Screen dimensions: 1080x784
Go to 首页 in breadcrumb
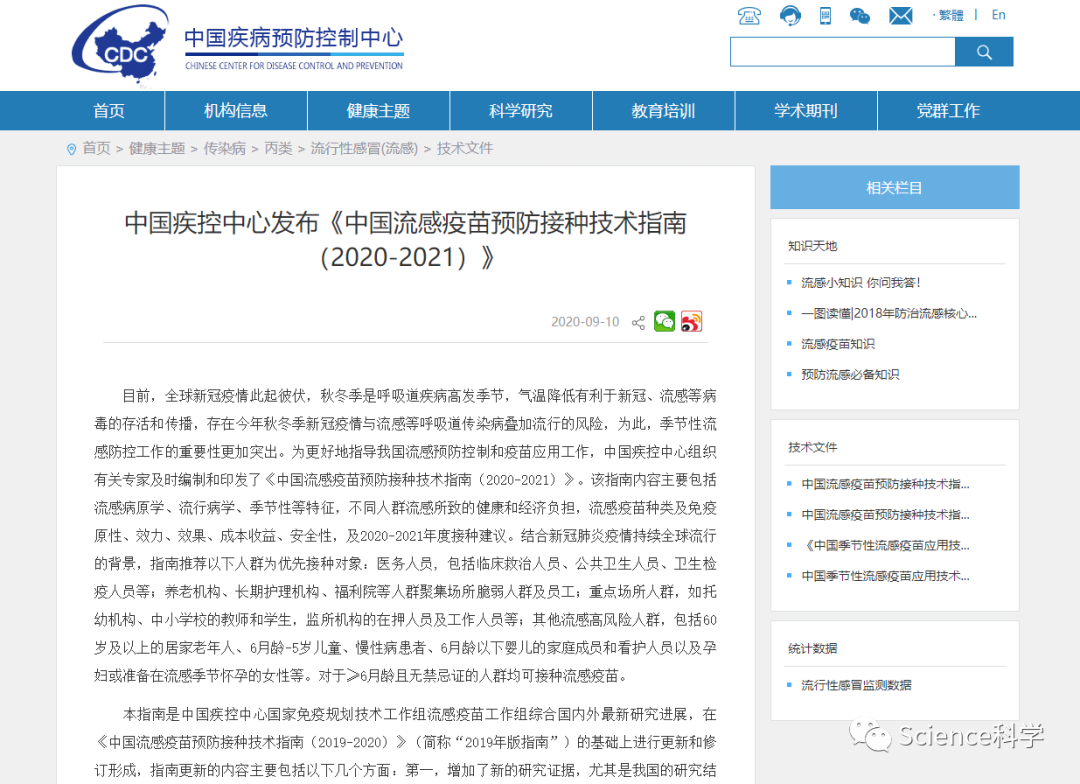coord(96,149)
